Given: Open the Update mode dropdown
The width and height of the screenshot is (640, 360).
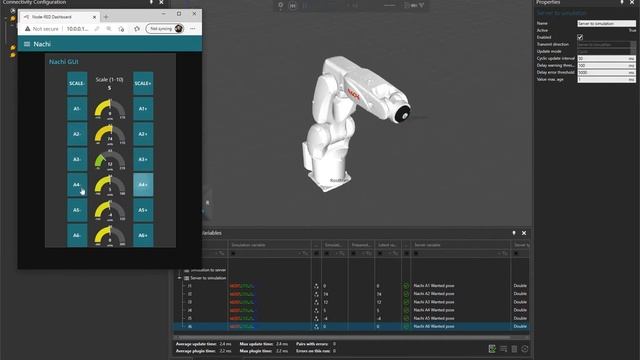Looking at the screenshot, I should [x=606, y=51].
